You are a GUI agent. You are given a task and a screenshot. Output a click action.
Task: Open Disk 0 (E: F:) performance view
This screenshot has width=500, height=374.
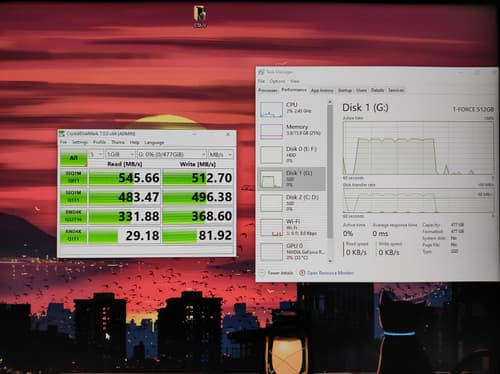point(292,154)
